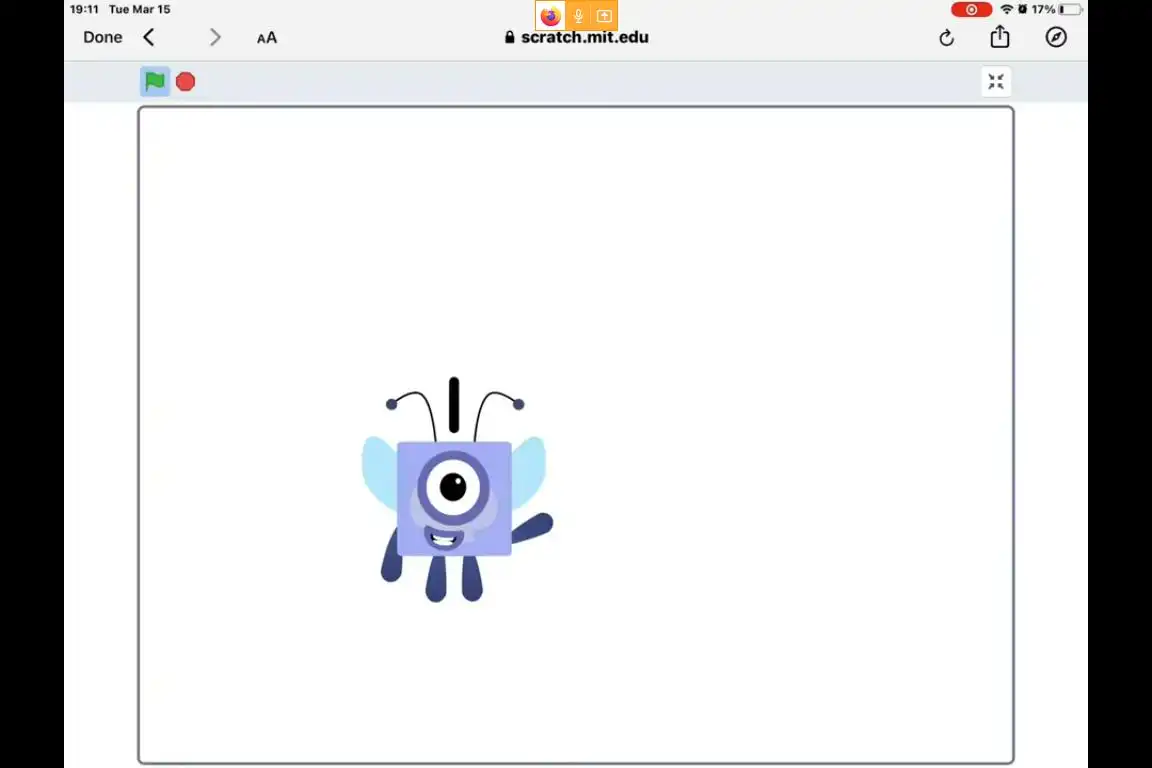The width and height of the screenshot is (1152, 768).
Task: Open page in Safari via compass icon
Action: coord(1056,37)
